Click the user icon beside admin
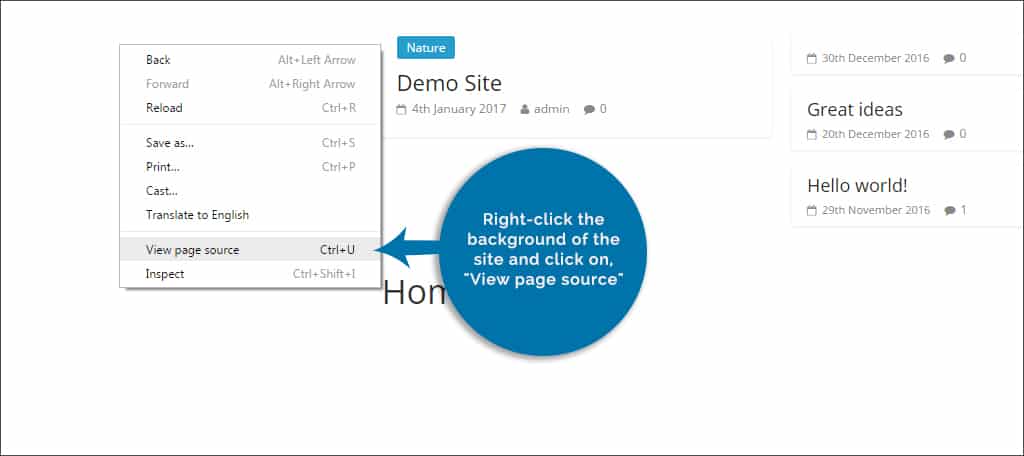 (x=524, y=110)
